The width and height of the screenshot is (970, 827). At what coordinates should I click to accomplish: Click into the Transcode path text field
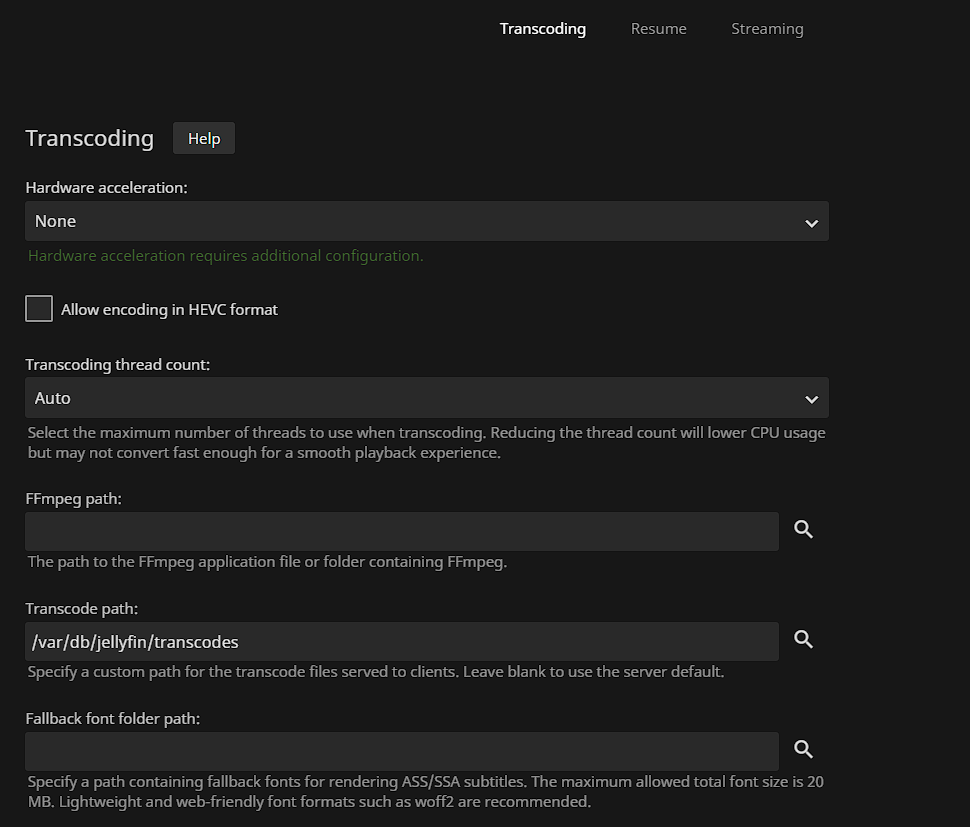(x=401, y=641)
